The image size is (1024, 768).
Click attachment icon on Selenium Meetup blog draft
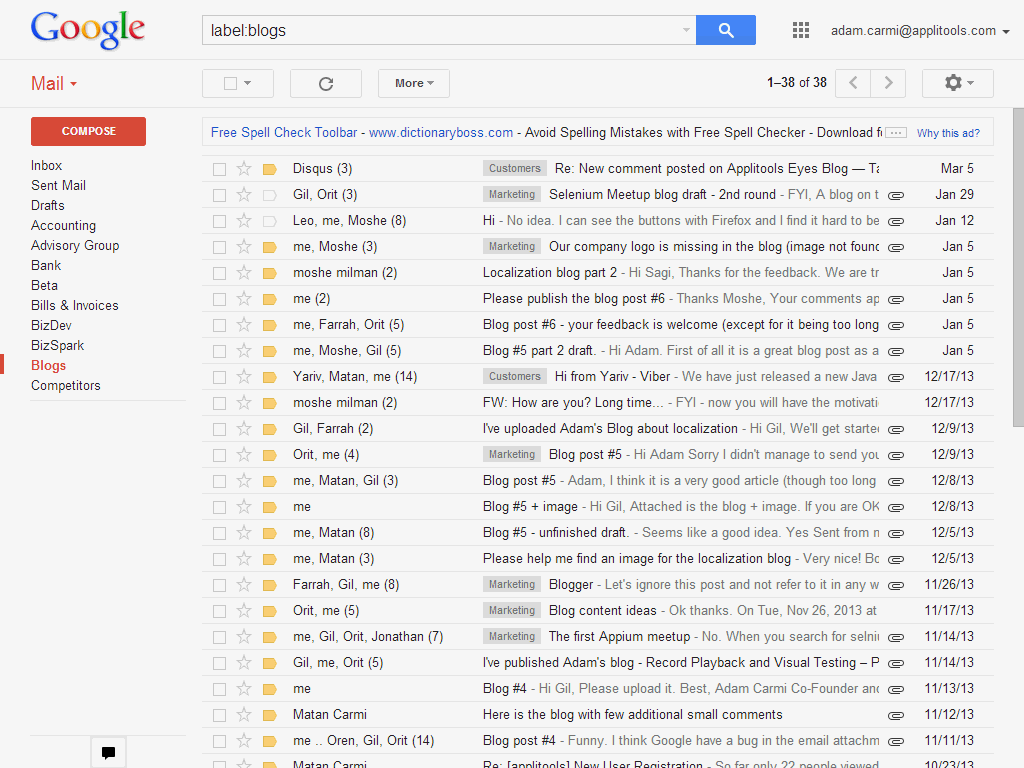tap(896, 195)
